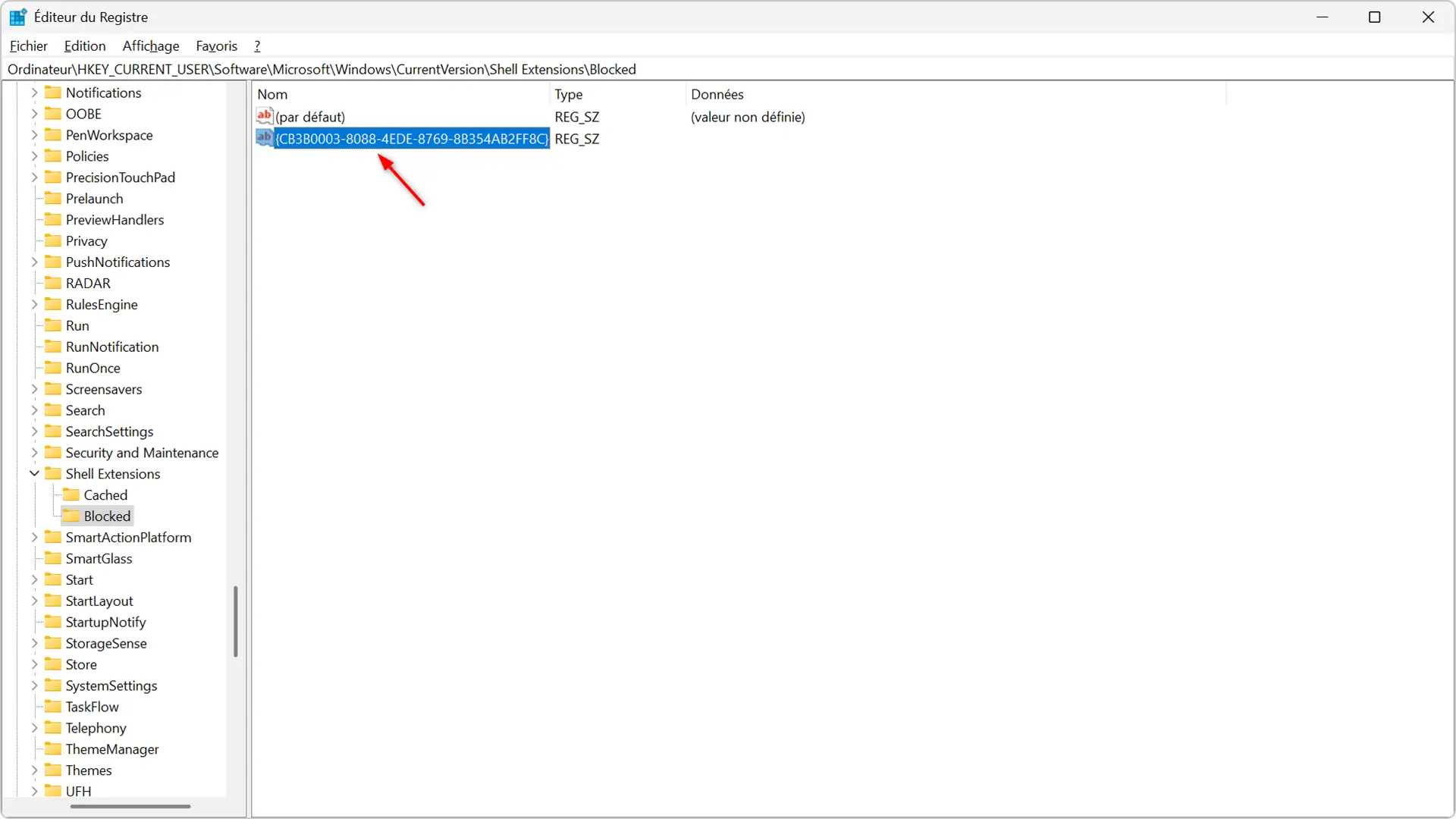Sort values by the Données column header
This screenshot has height=819, width=1456.
click(956, 94)
